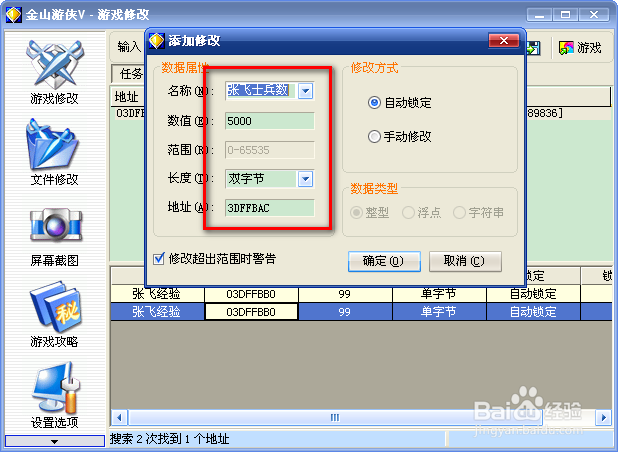This screenshot has width=618, height=452.
Task: Click 自动锁定 cell in the first row
Action: [533, 294]
